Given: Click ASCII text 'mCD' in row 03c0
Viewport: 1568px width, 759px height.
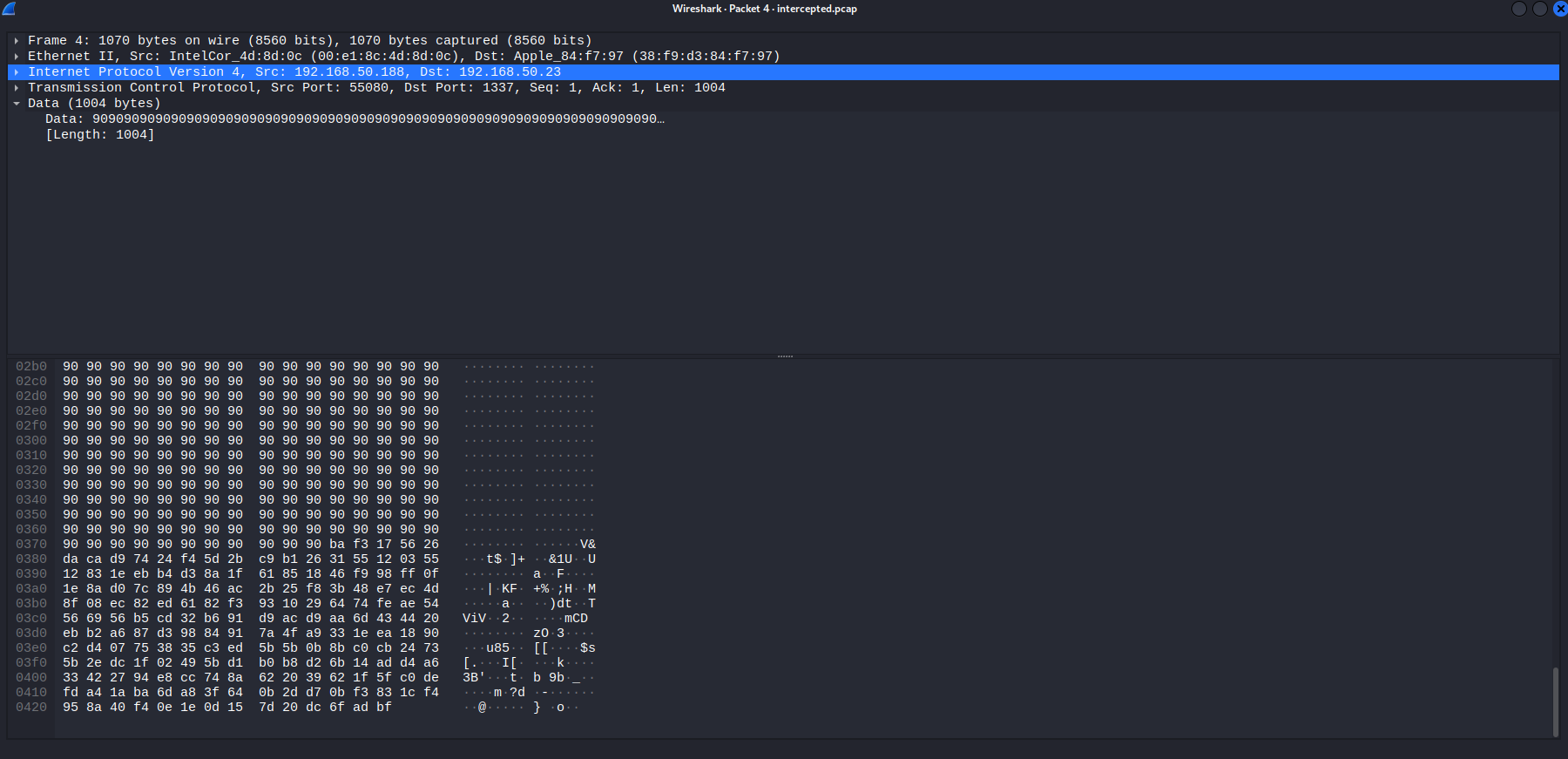Looking at the screenshot, I should pyautogui.click(x=576, y=619).
